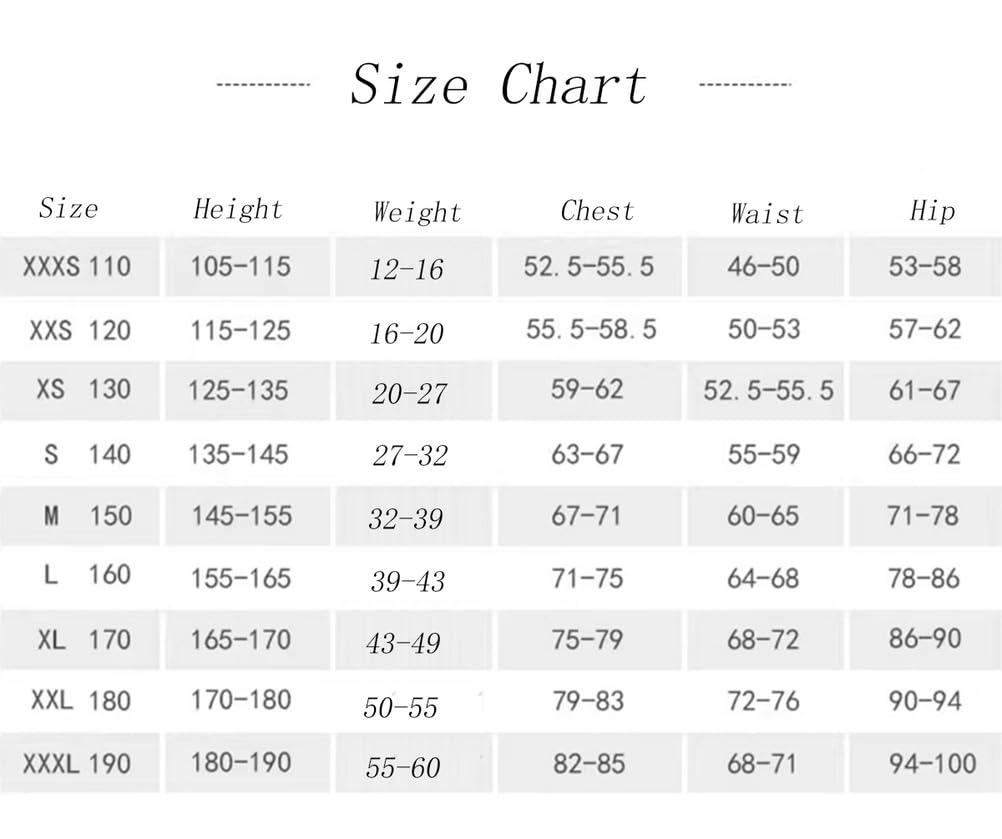Select height value 135-145
This screenshot has height=839, width=1002.
point(238,455)
